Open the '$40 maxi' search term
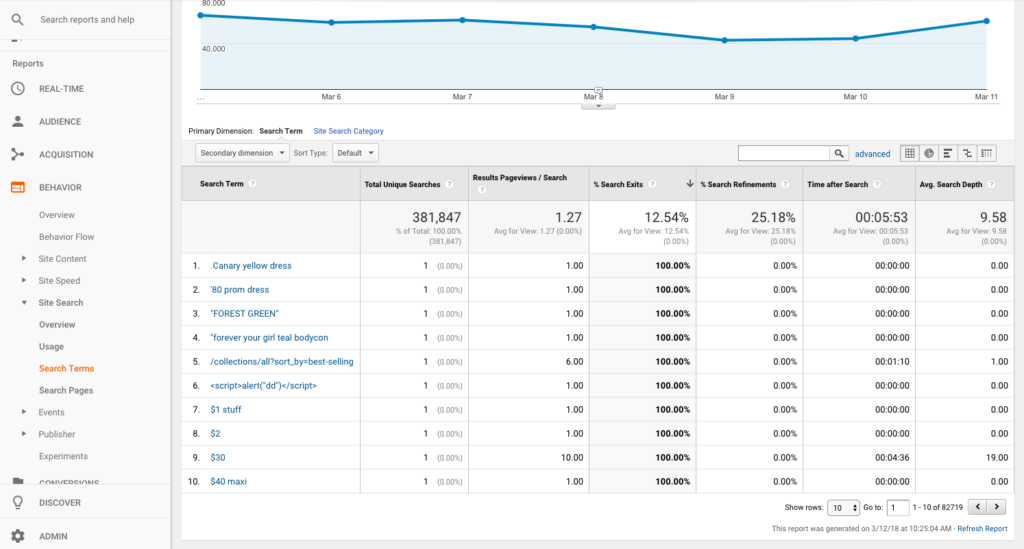The height and width of the screenshot is (549, 1024). click(x=229, y=481)
